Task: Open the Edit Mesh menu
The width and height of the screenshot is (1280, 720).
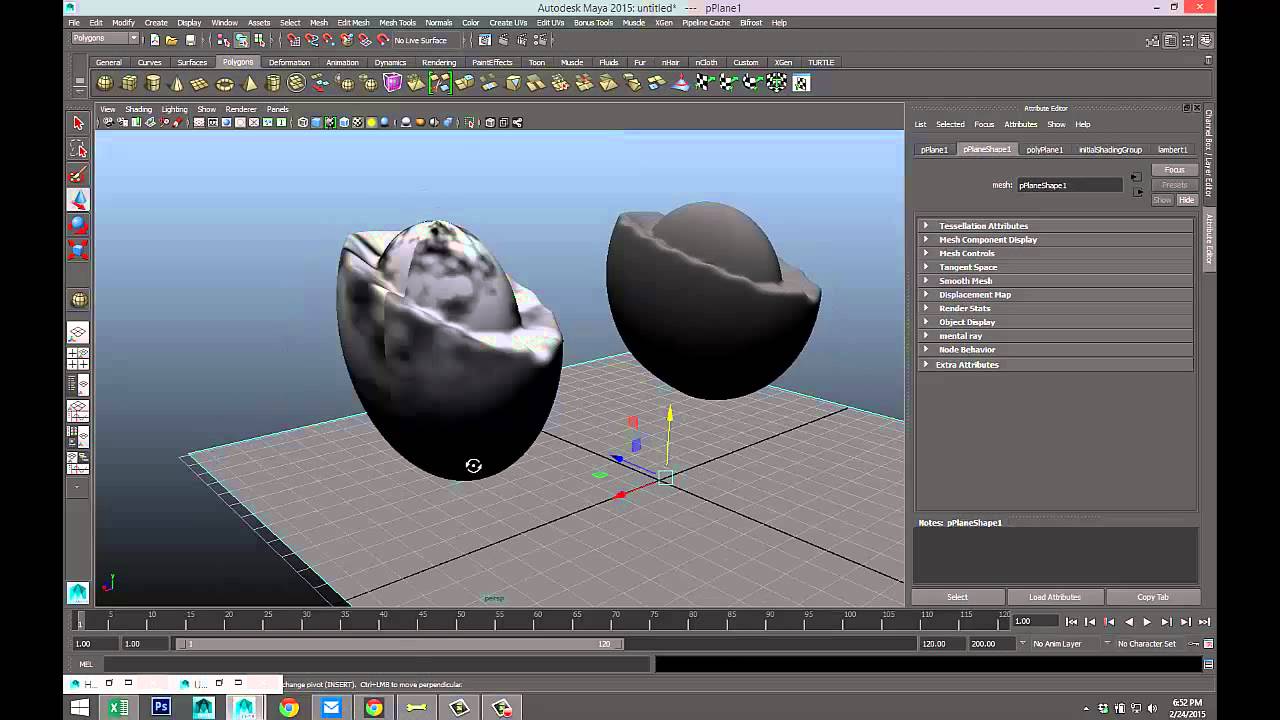Action: click(x=353, y=22)
